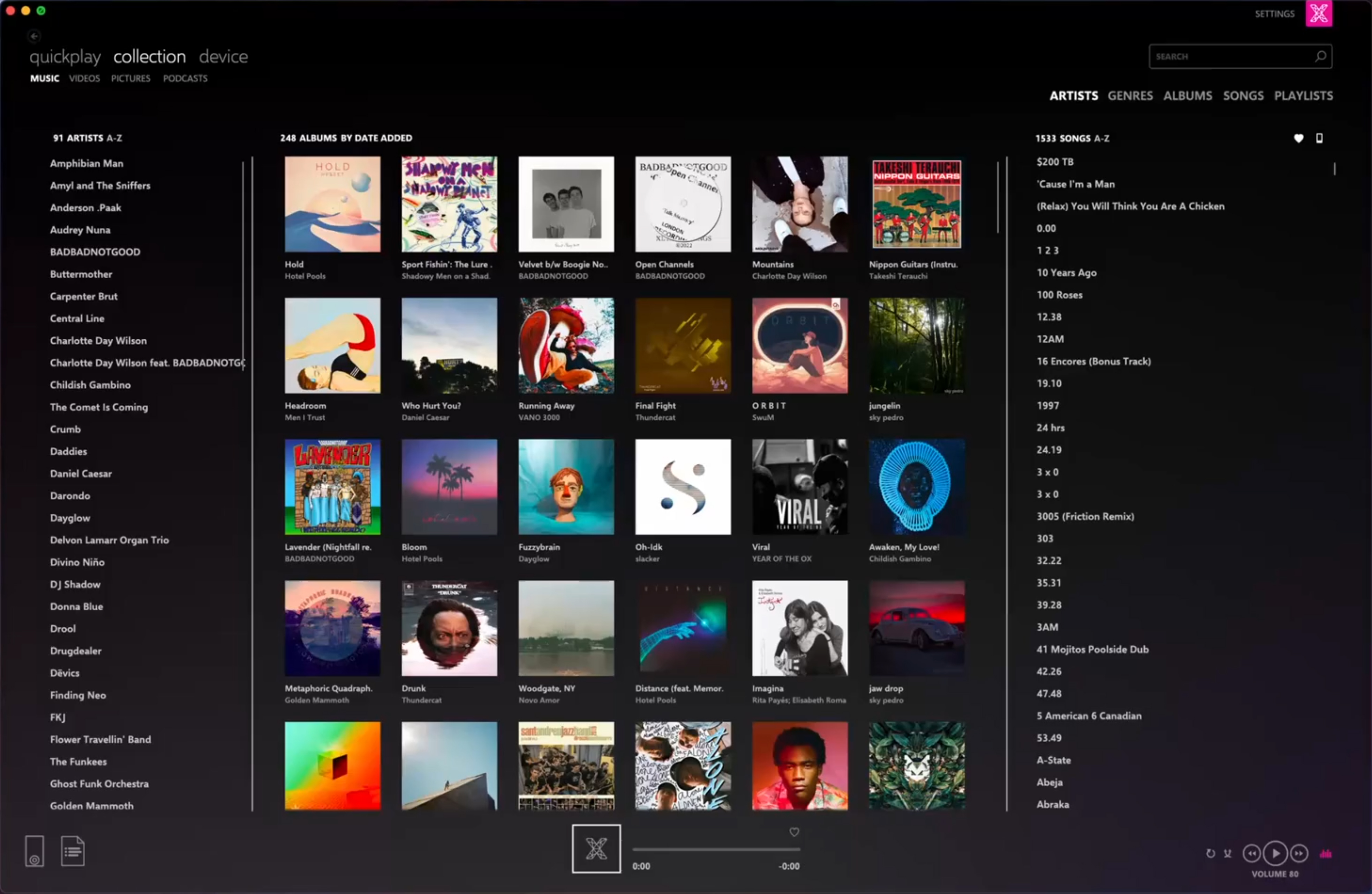Image resolution: width=1372 pixels, height=894 pixels.
Task: Switch to the quickplay section
Action: (65, 57)
